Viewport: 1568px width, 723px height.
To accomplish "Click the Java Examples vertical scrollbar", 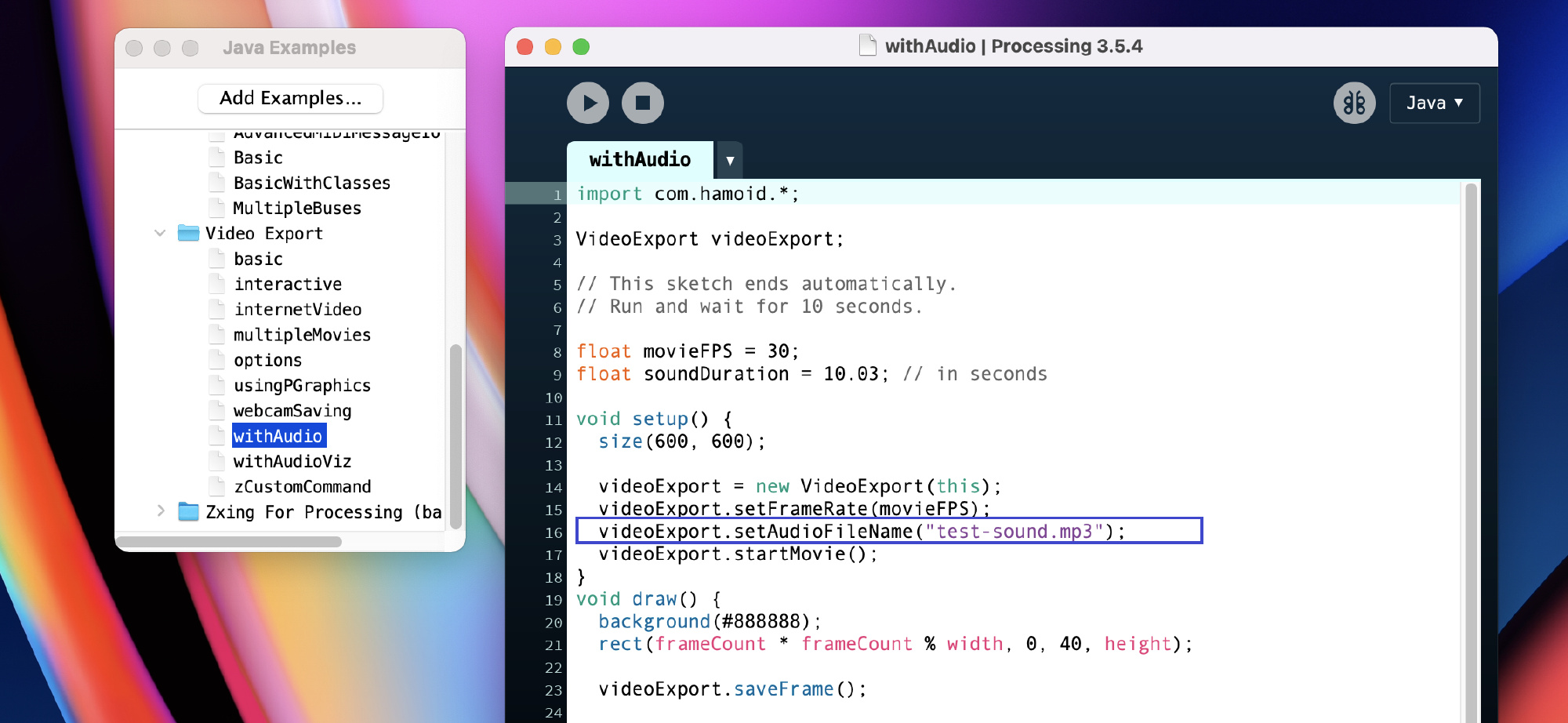I will point(456,436).
